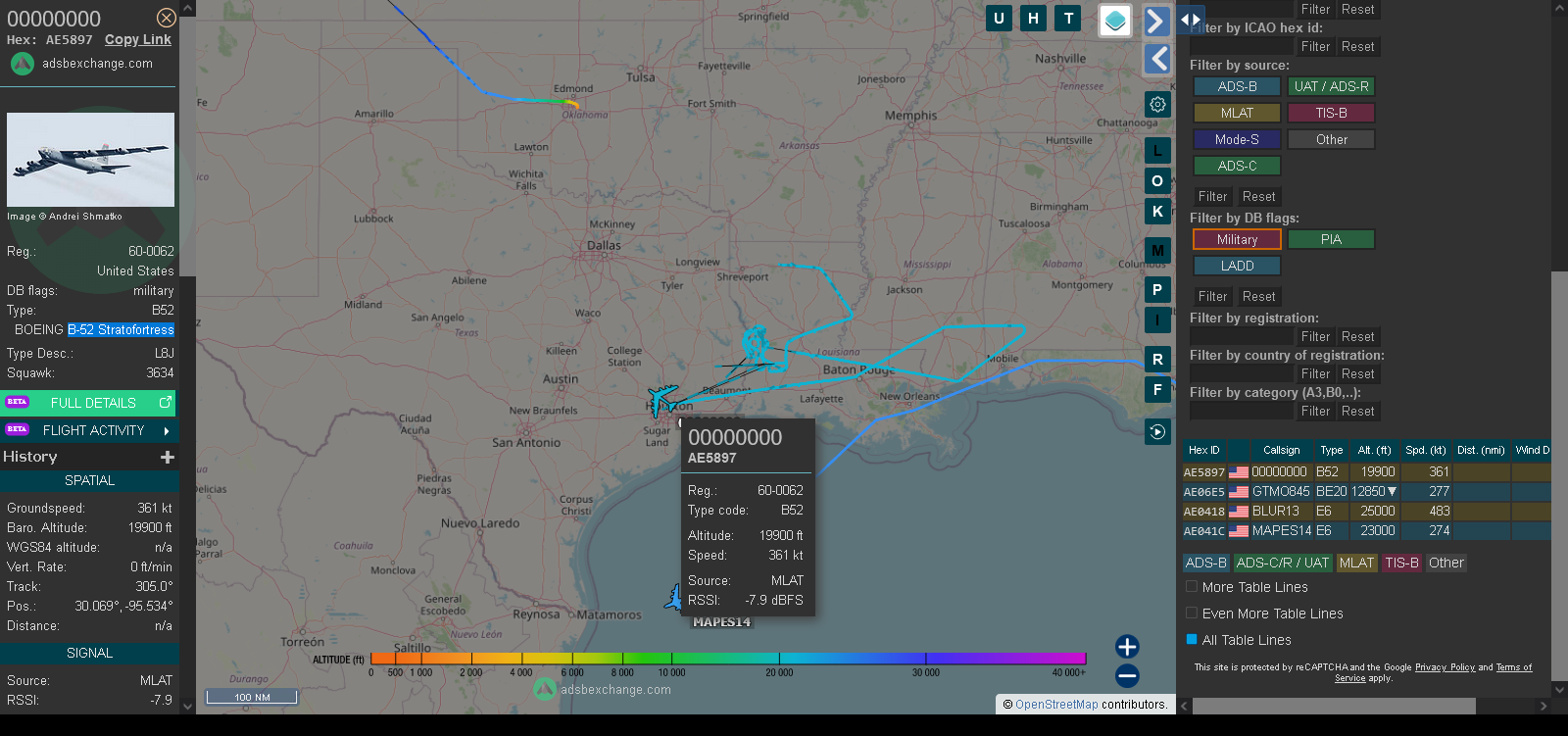The width and height of the screenshot is (1568, 736).
Task: Toggle the F map option button
Action: (x=1157, y=390)
